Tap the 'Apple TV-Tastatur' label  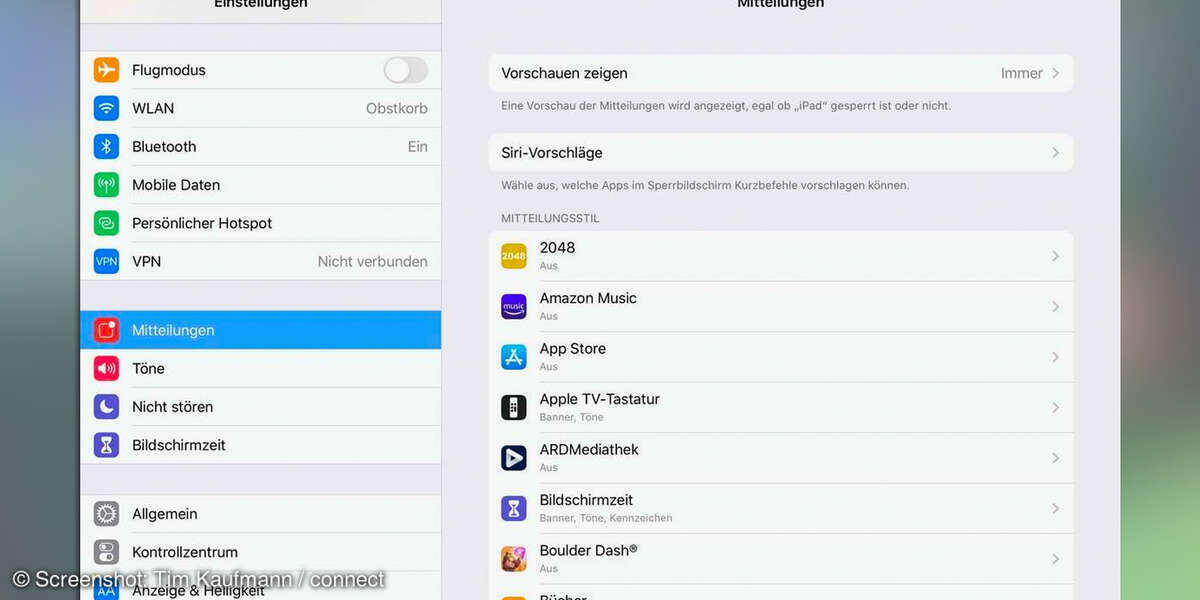(x=600, y=399)
